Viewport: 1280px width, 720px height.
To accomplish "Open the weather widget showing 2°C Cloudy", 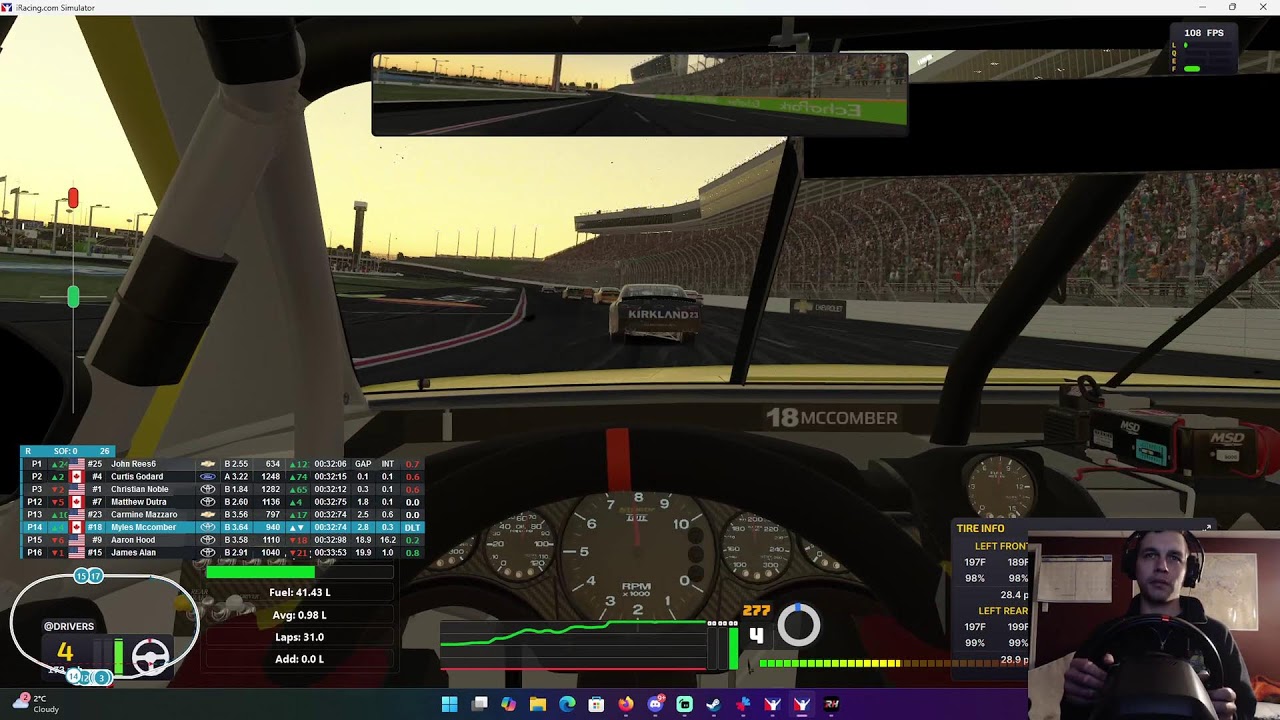I will point(38,704).
